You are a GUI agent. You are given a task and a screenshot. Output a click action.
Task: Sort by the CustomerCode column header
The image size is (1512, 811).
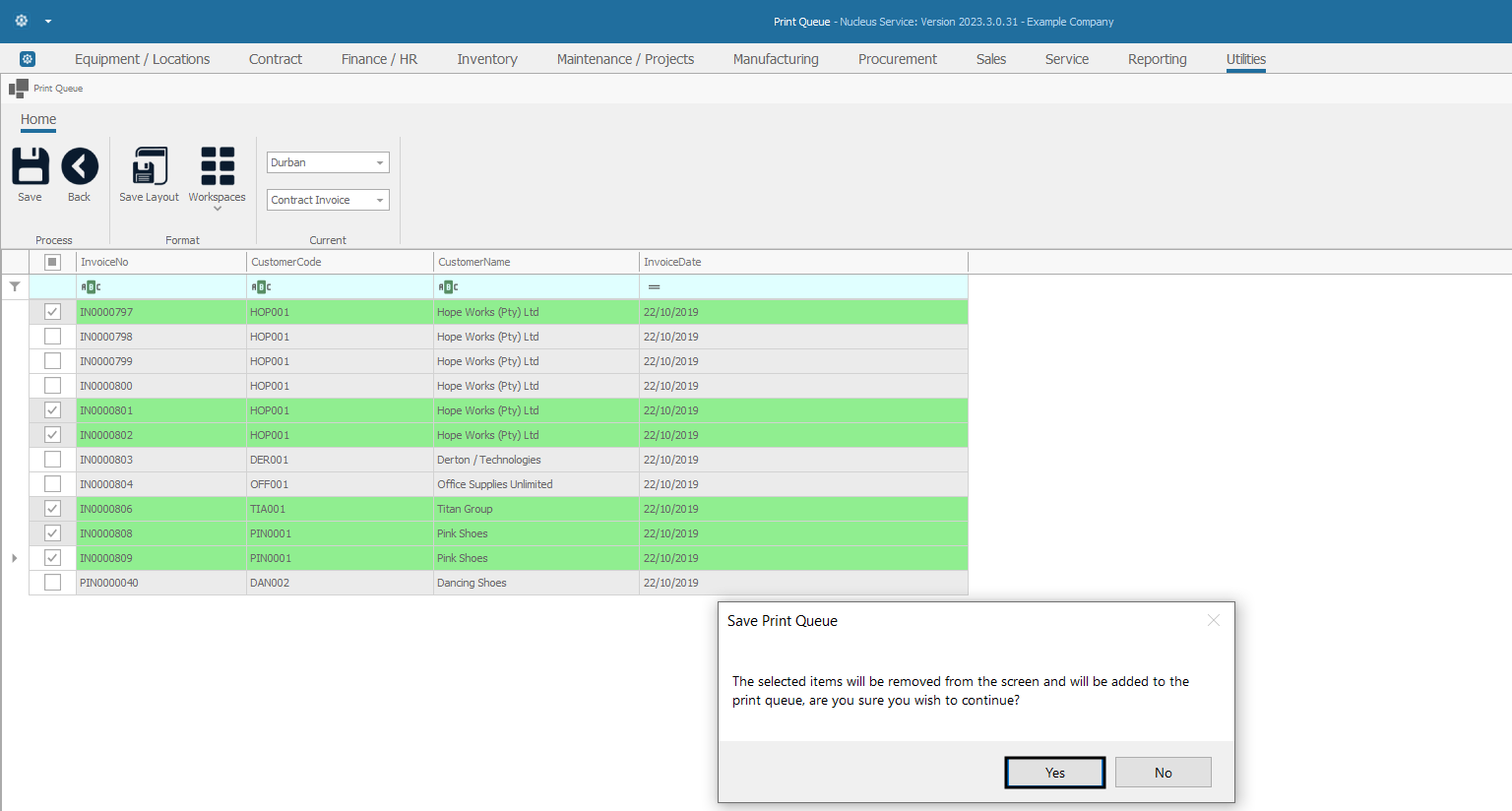pos(340,262)
